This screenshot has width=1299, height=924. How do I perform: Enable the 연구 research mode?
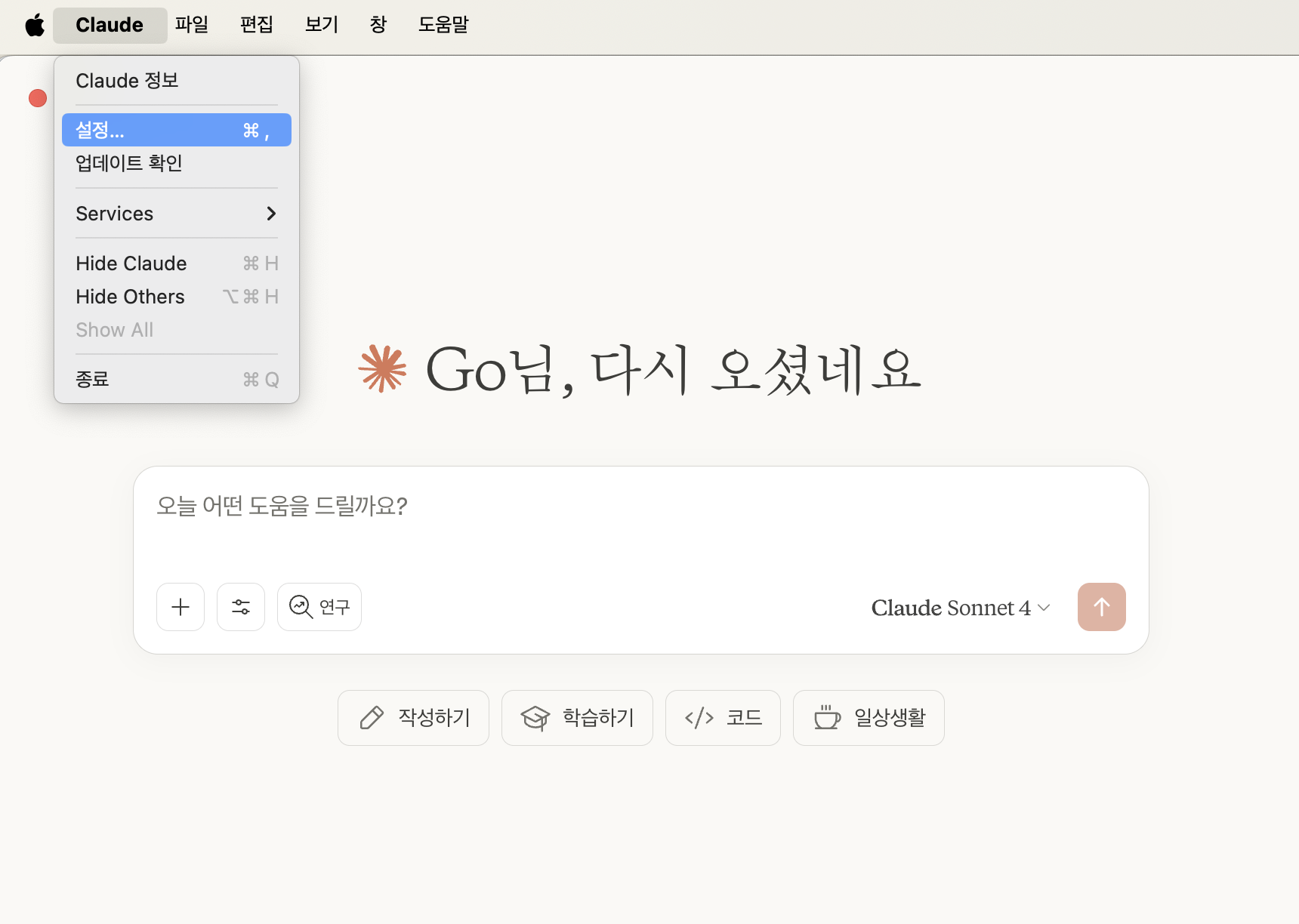point(319,607)
